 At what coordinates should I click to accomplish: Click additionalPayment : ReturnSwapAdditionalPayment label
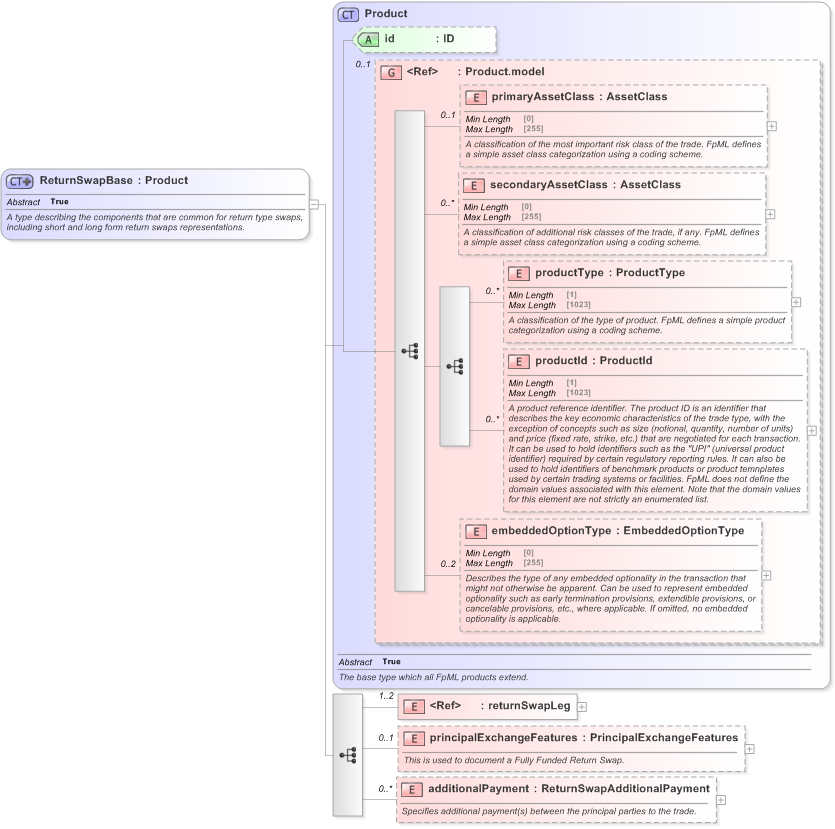pos(569,789)
